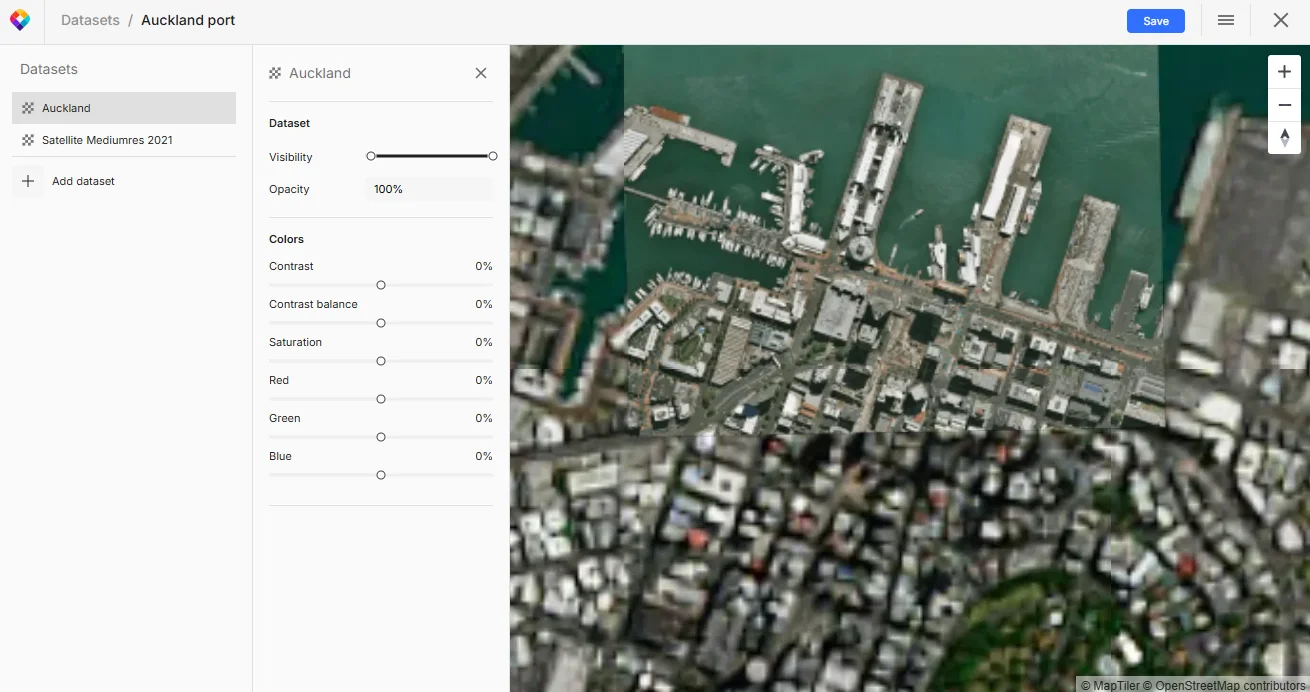1310x692 pixels.
Task: Click the Dataset section heading
Action: point(289,123)
